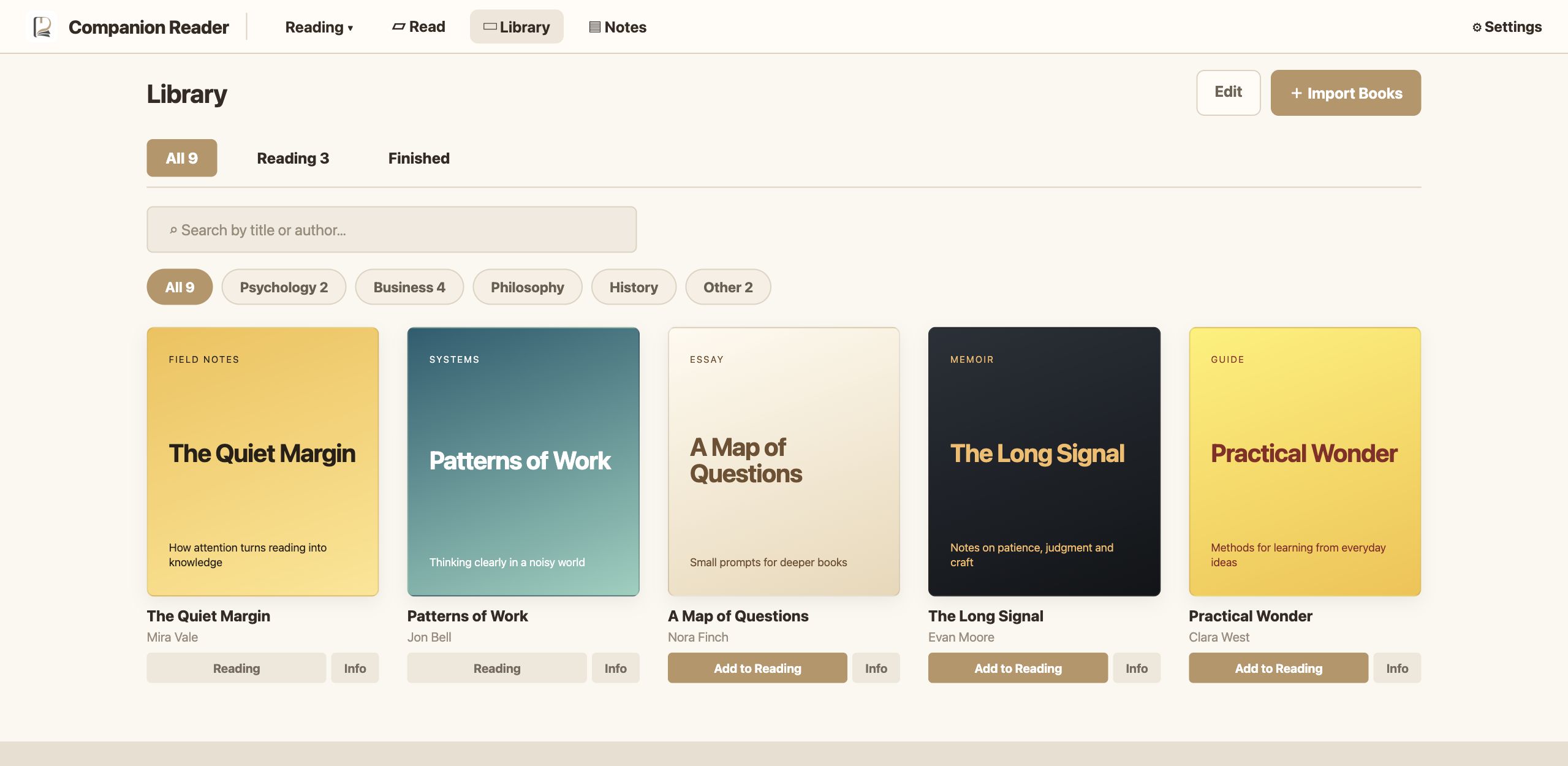Click author name Evan Moore
Screen dimensions: 1568x766
coord(961,637)
